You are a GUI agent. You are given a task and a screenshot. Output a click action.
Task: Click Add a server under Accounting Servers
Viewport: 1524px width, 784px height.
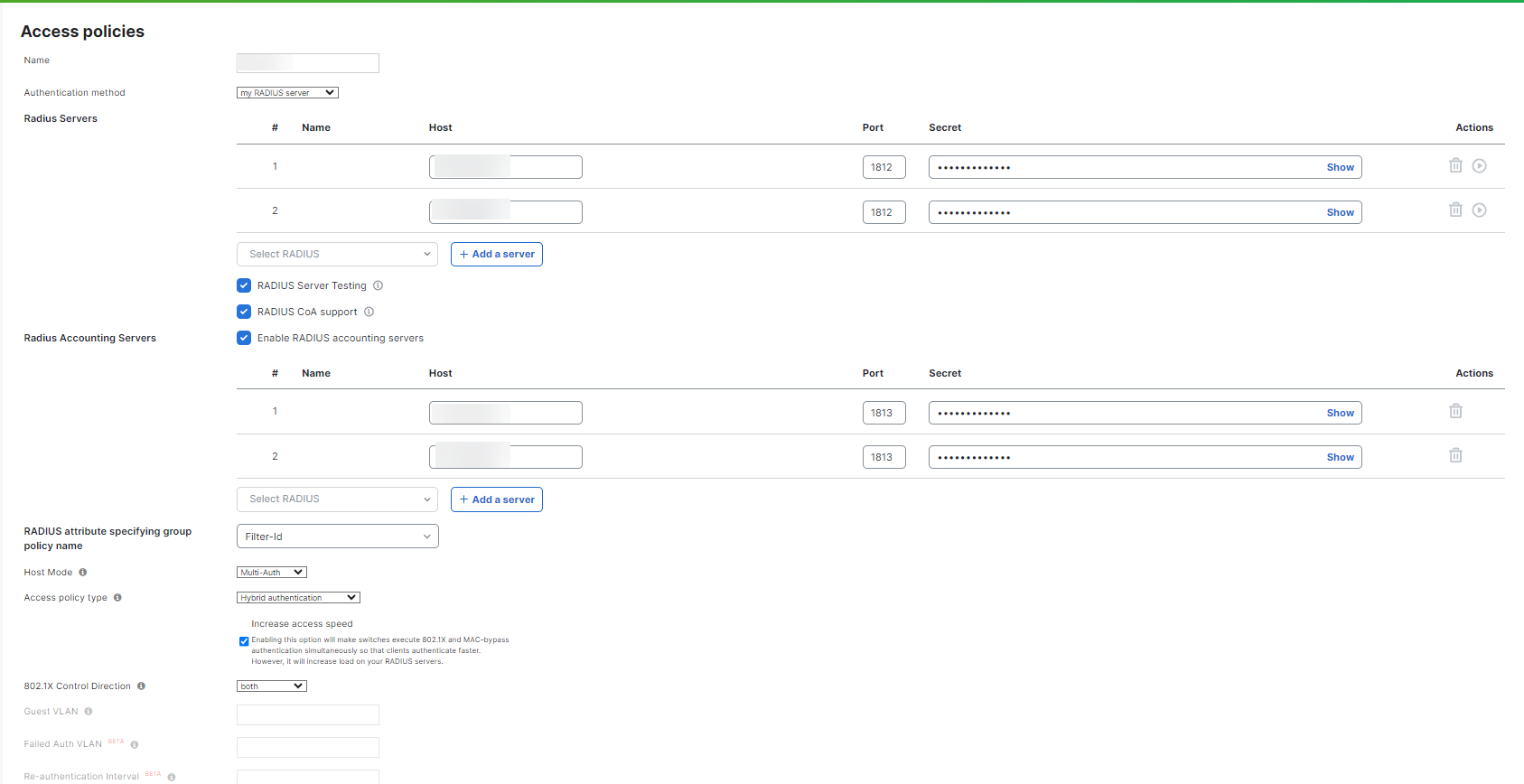(x=497, y=499)
